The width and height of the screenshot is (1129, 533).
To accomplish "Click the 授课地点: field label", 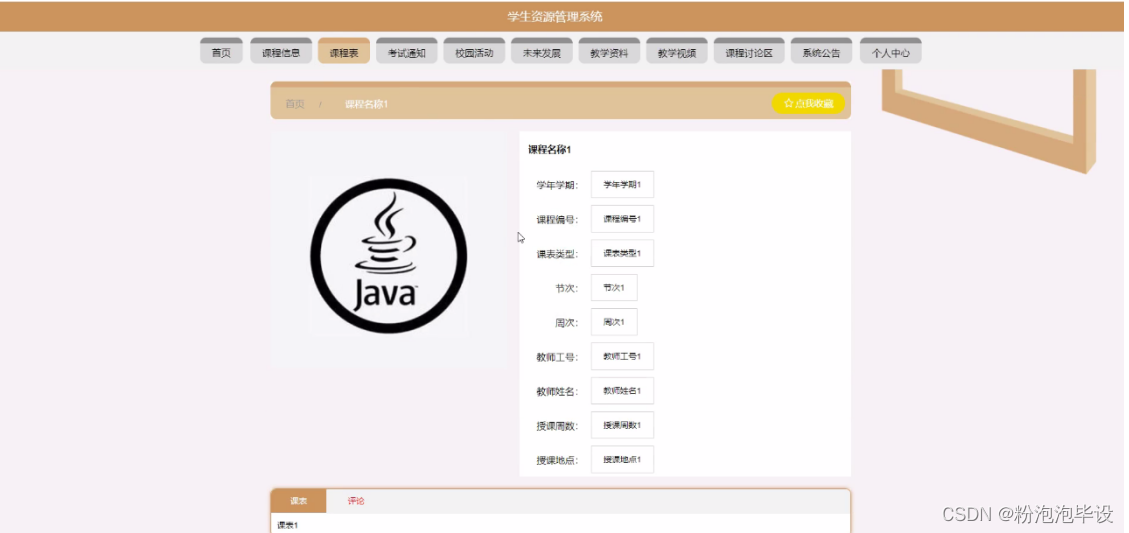I will [557, 460].
